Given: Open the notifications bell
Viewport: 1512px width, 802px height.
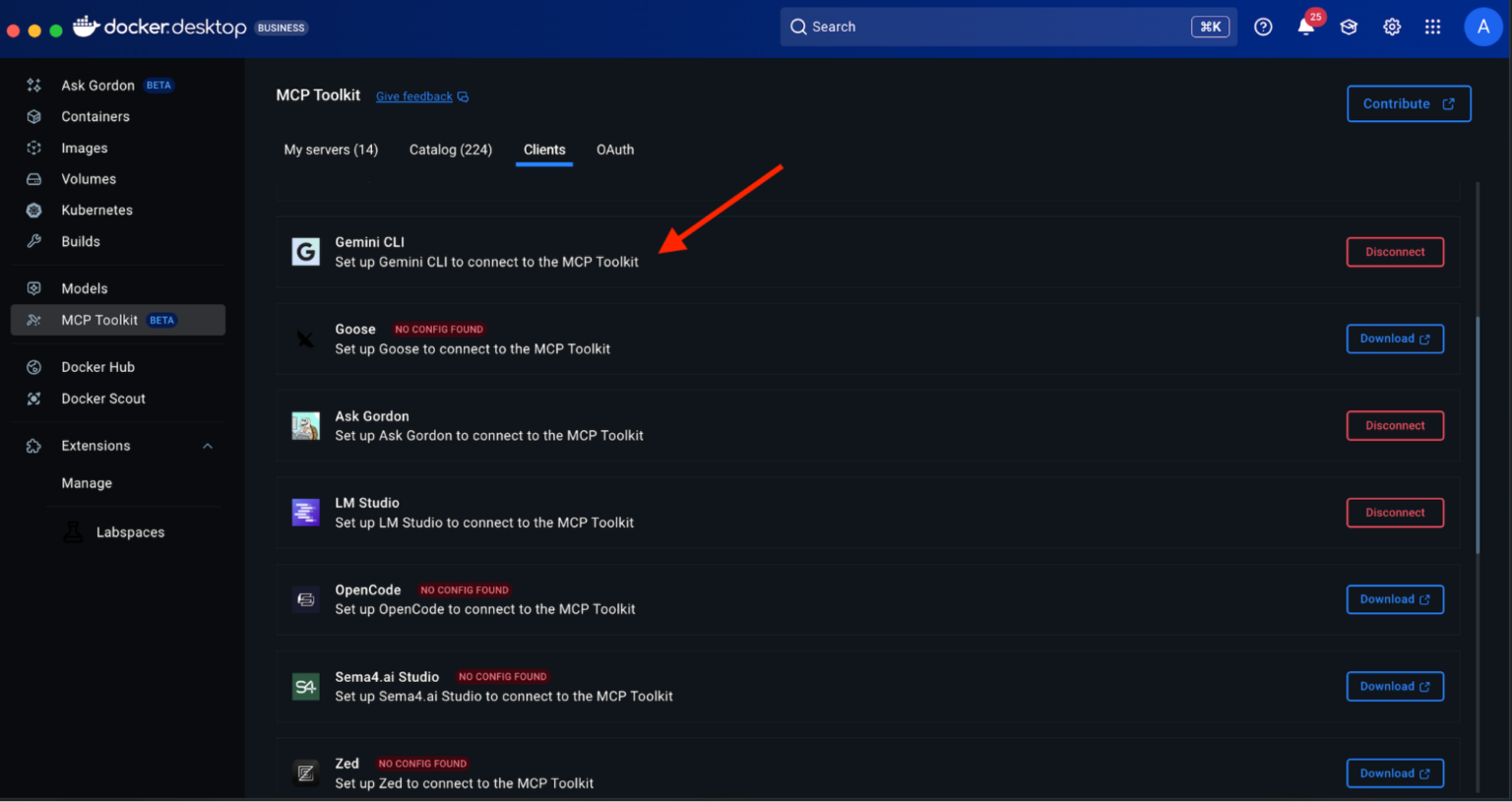Looking at the screenshot, I should pos(1305,27).
